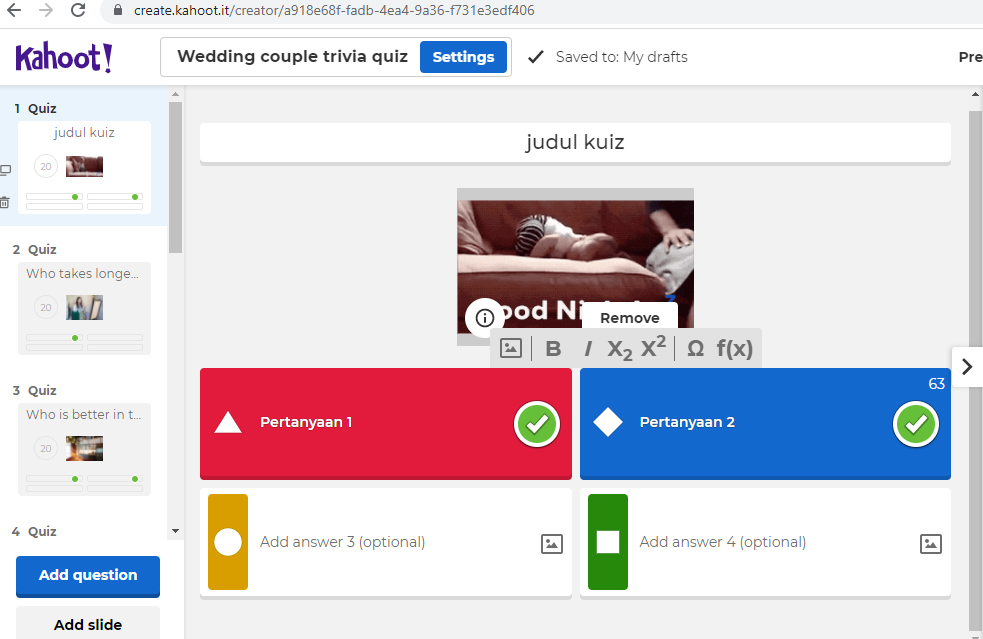Click the green square answer shape
Image resolution: width=983 pixels, height=639 pixels.
(607, 542)
